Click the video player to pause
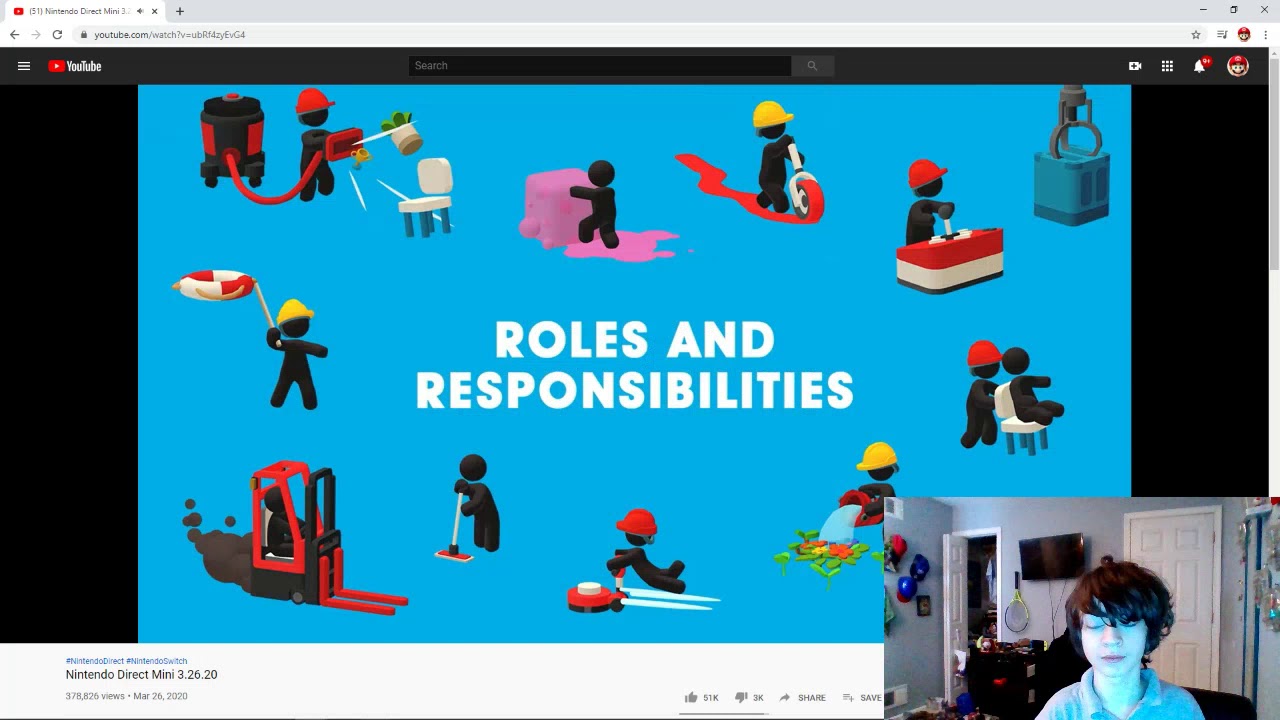 click(634, 364)
